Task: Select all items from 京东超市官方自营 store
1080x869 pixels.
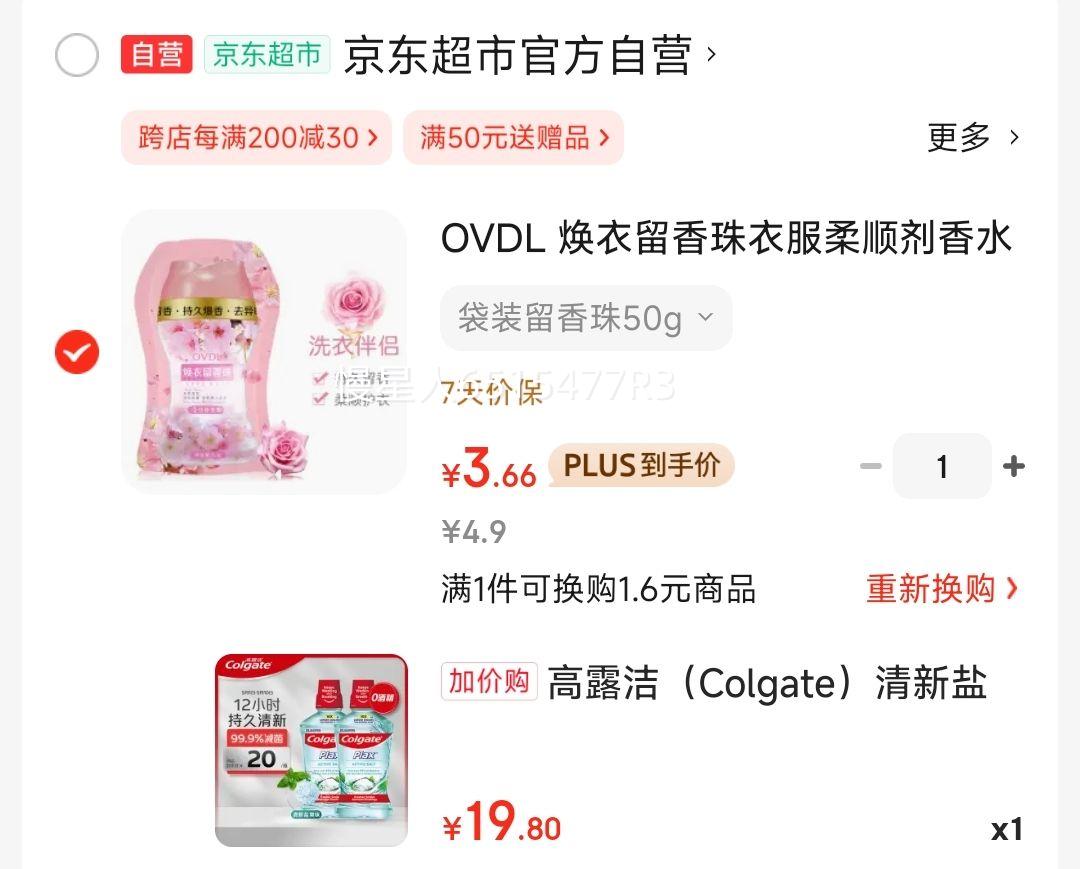Action: (x=77, y=55)
